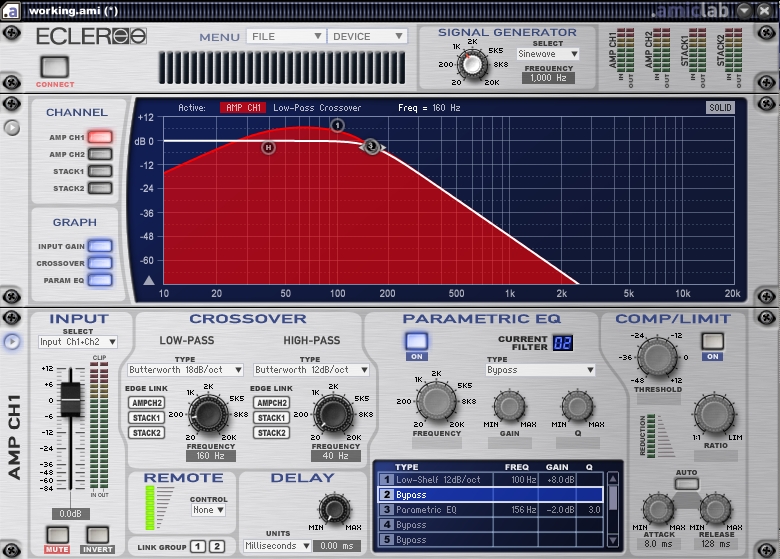Toggle the INVERT button

pos(98,535)
